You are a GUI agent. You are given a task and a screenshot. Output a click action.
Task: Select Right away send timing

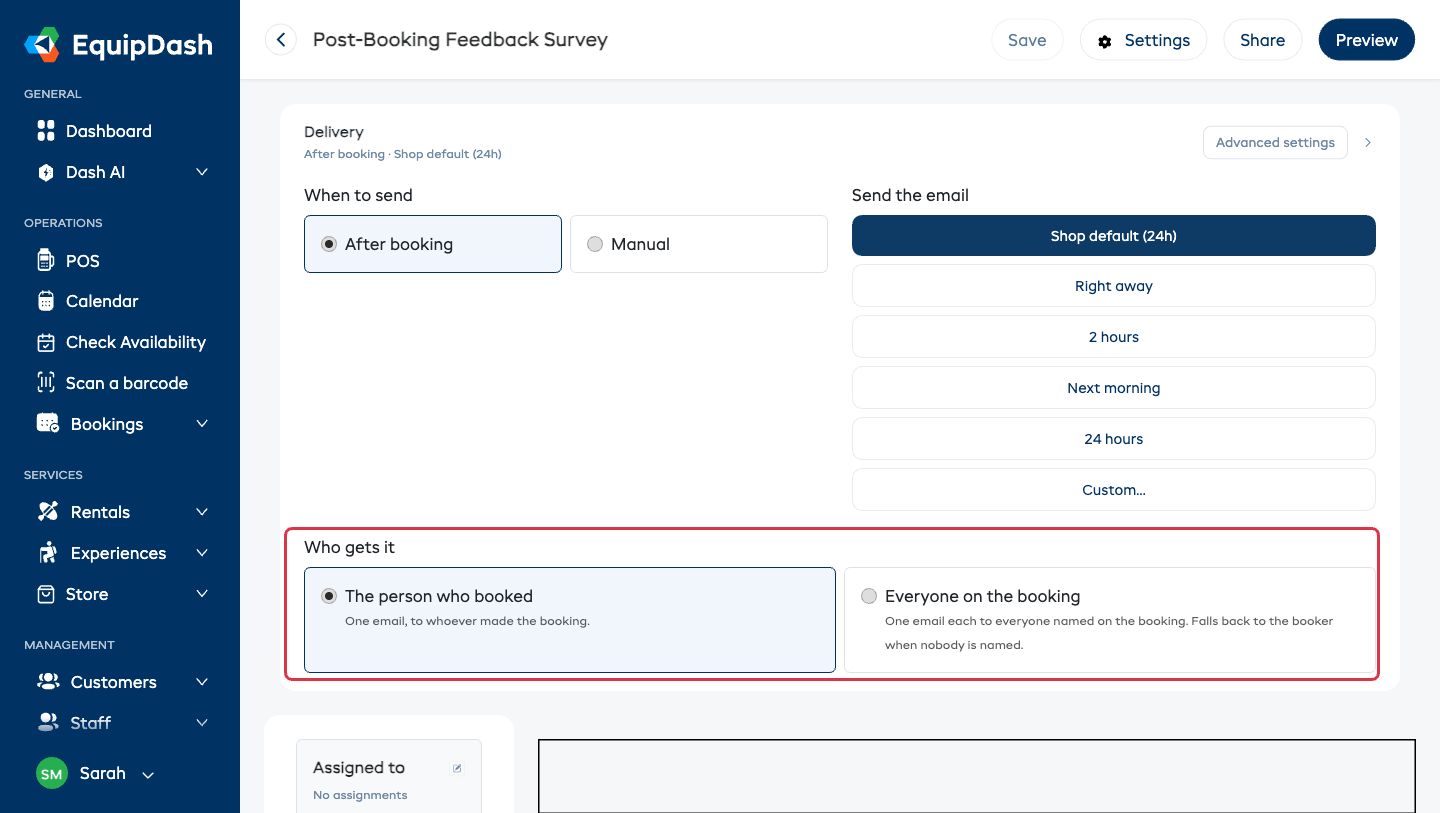click(x=1114, y=286)
